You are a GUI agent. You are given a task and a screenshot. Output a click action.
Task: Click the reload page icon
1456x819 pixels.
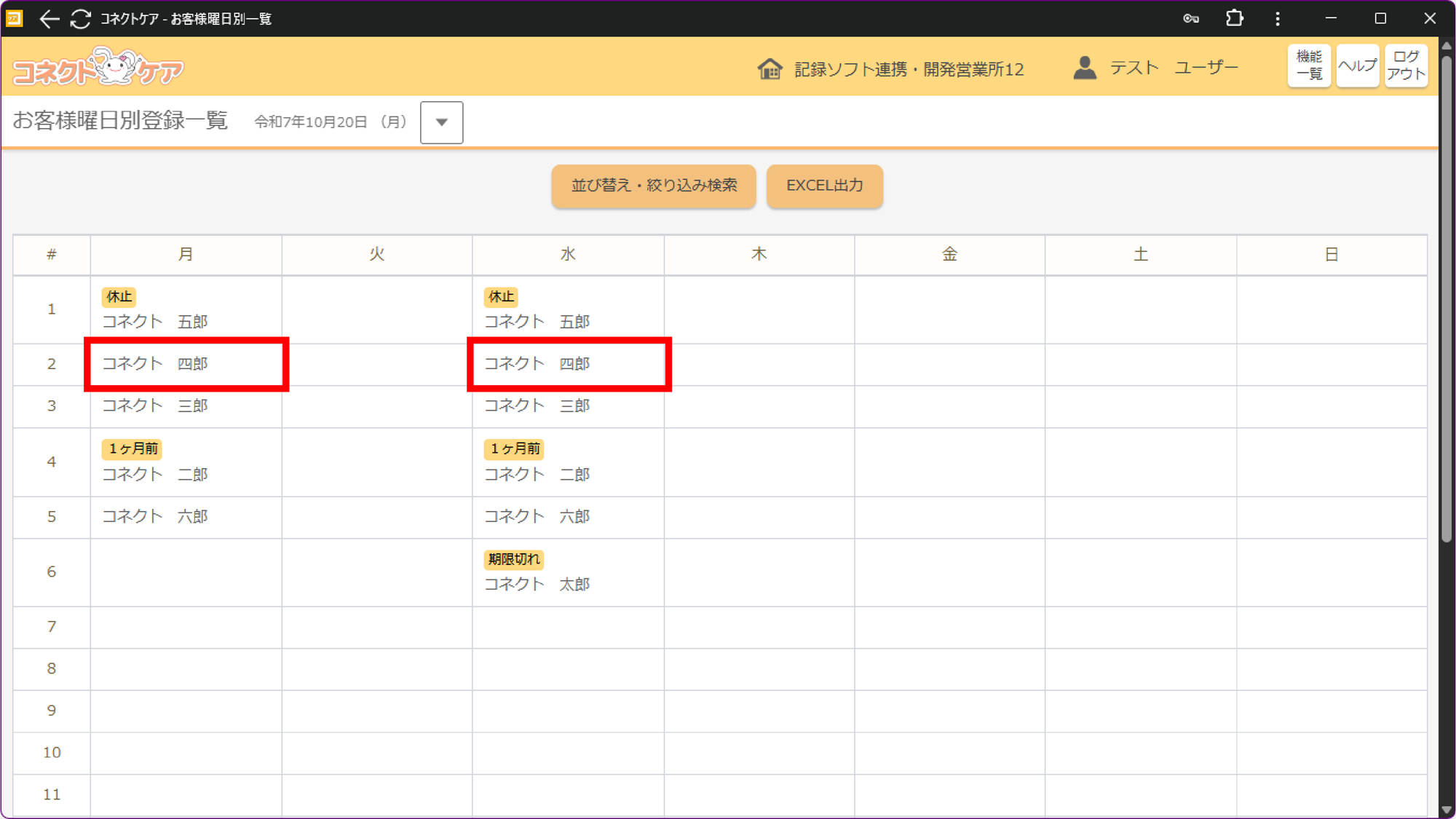pyautogui.click(x=81, y=19)
